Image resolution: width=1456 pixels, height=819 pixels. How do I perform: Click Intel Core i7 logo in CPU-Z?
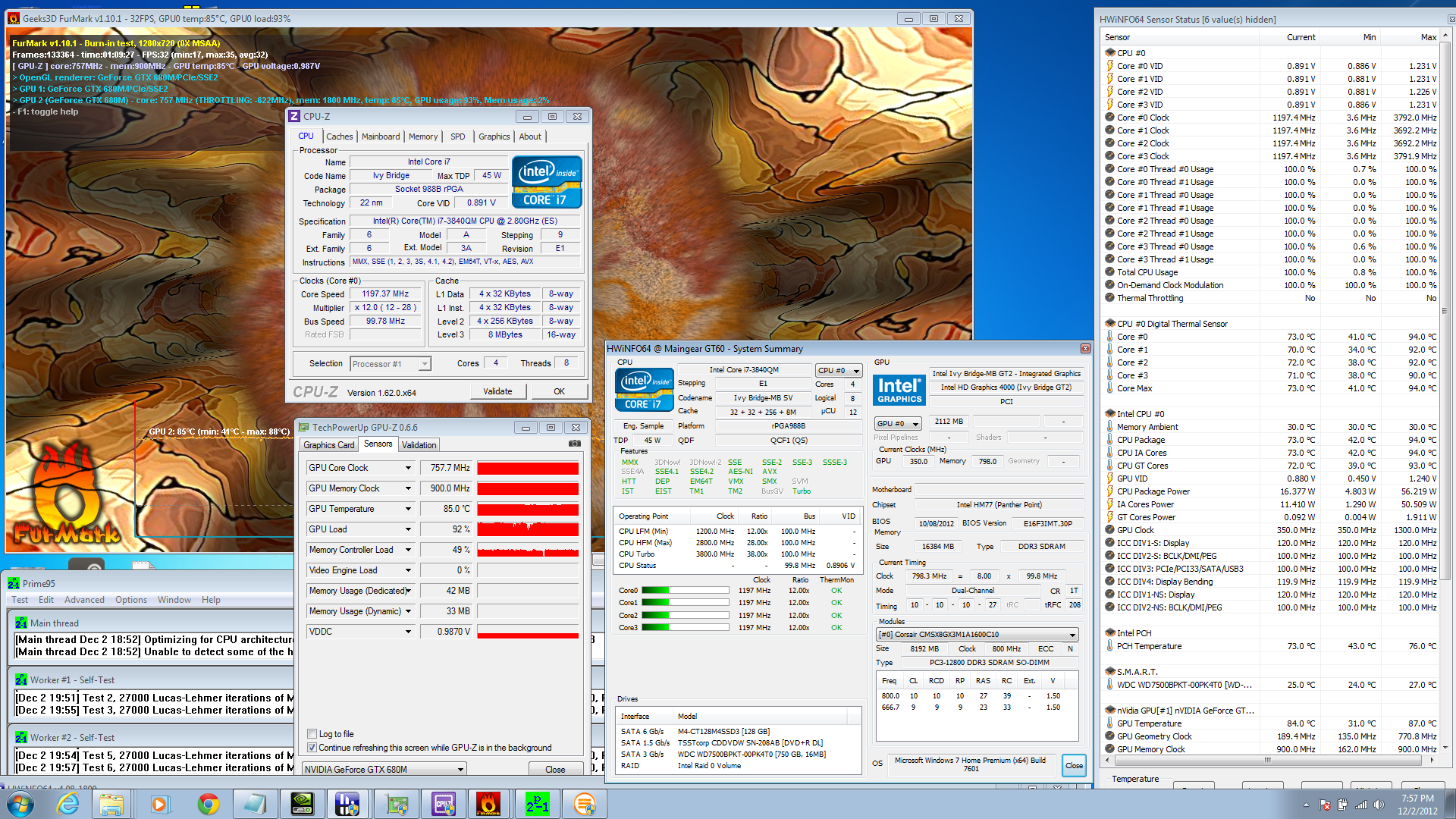tap(547, 182)
